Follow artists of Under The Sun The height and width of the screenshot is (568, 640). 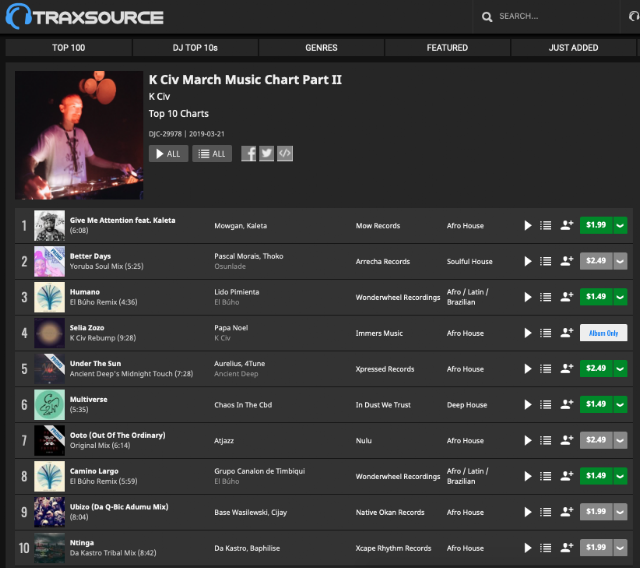pyautogui.click(x=567, y=368)
